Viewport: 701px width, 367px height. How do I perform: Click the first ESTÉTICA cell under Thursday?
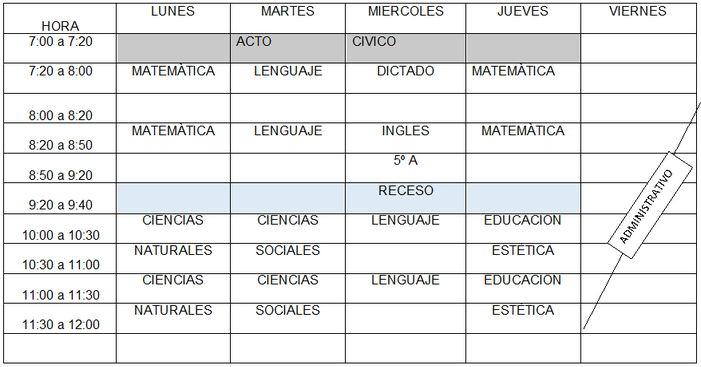pos(523,258)
